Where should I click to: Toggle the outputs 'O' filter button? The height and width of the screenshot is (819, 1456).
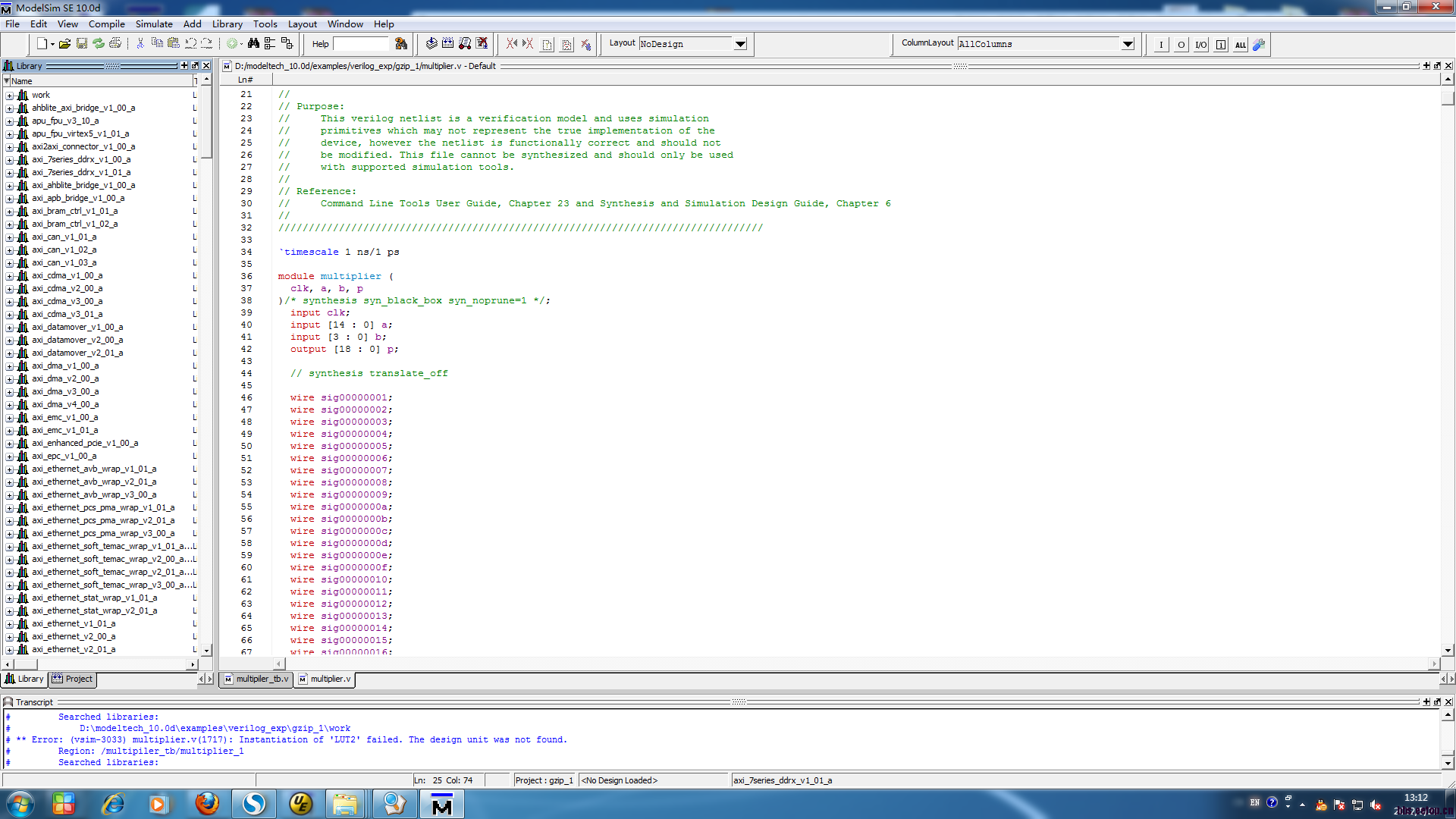tap(1181, 45)
